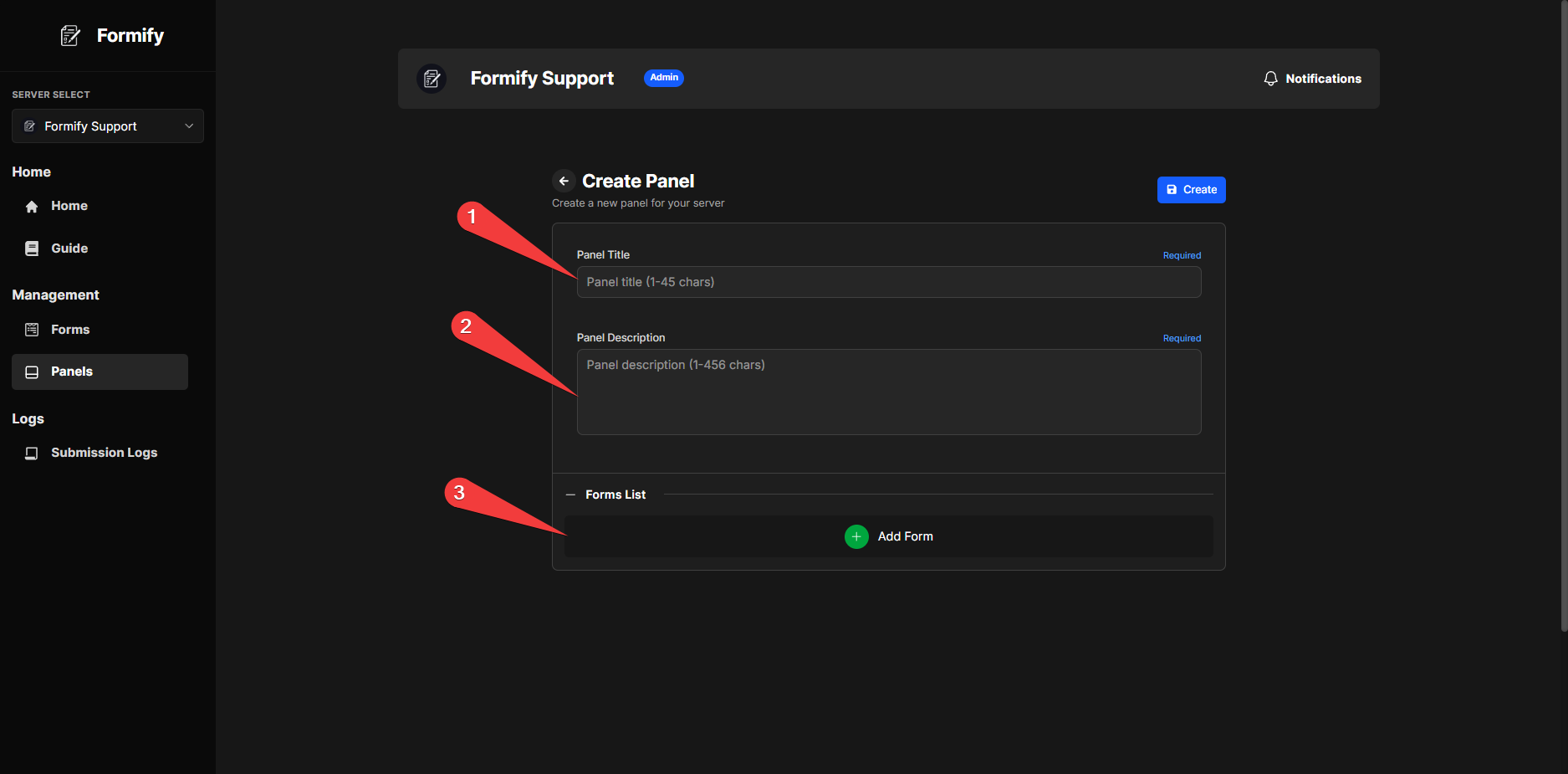Select the Panels sidebar icon
The image size is (1568, 774).
(x=31, y=372)
